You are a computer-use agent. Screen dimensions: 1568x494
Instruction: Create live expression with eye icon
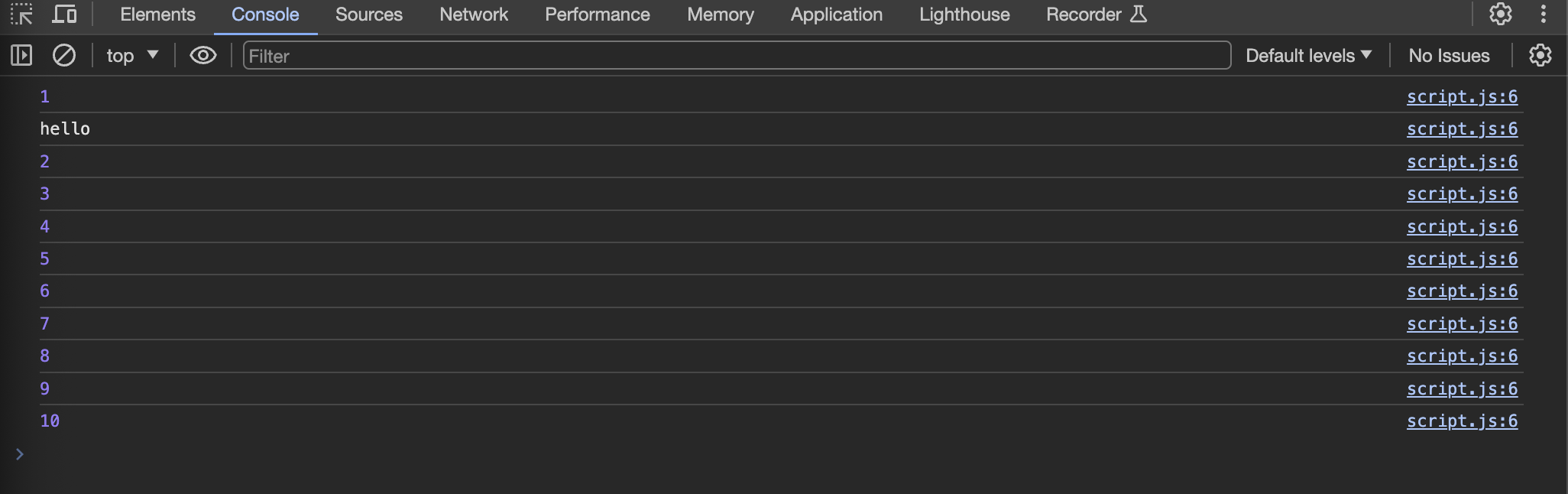click(x=202, y=55)
